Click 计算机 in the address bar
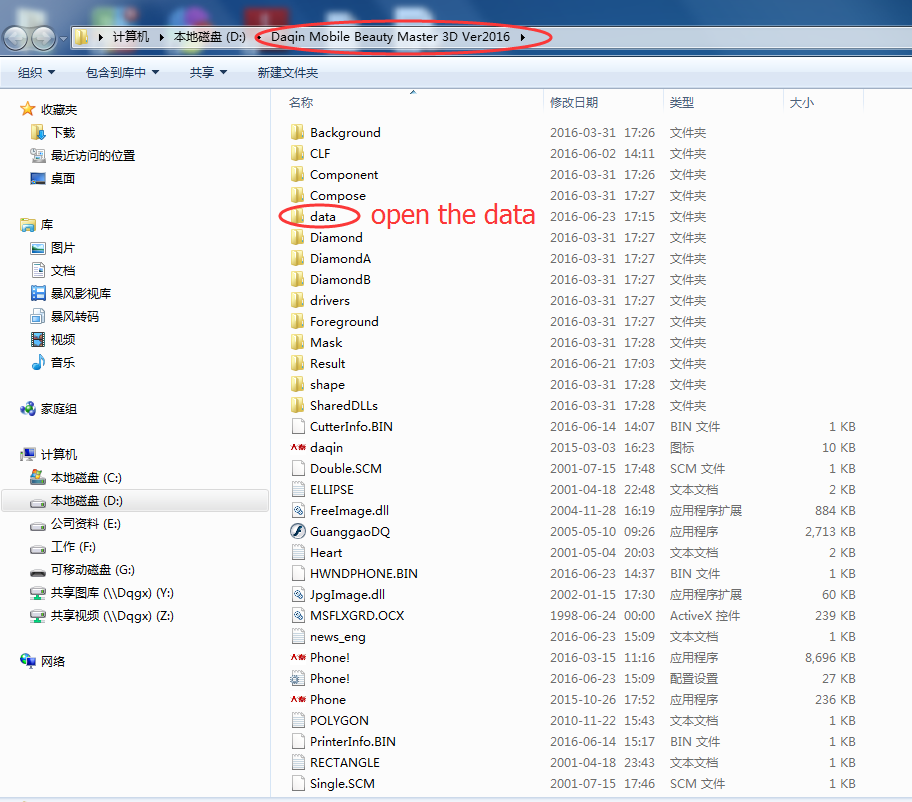 130,37
